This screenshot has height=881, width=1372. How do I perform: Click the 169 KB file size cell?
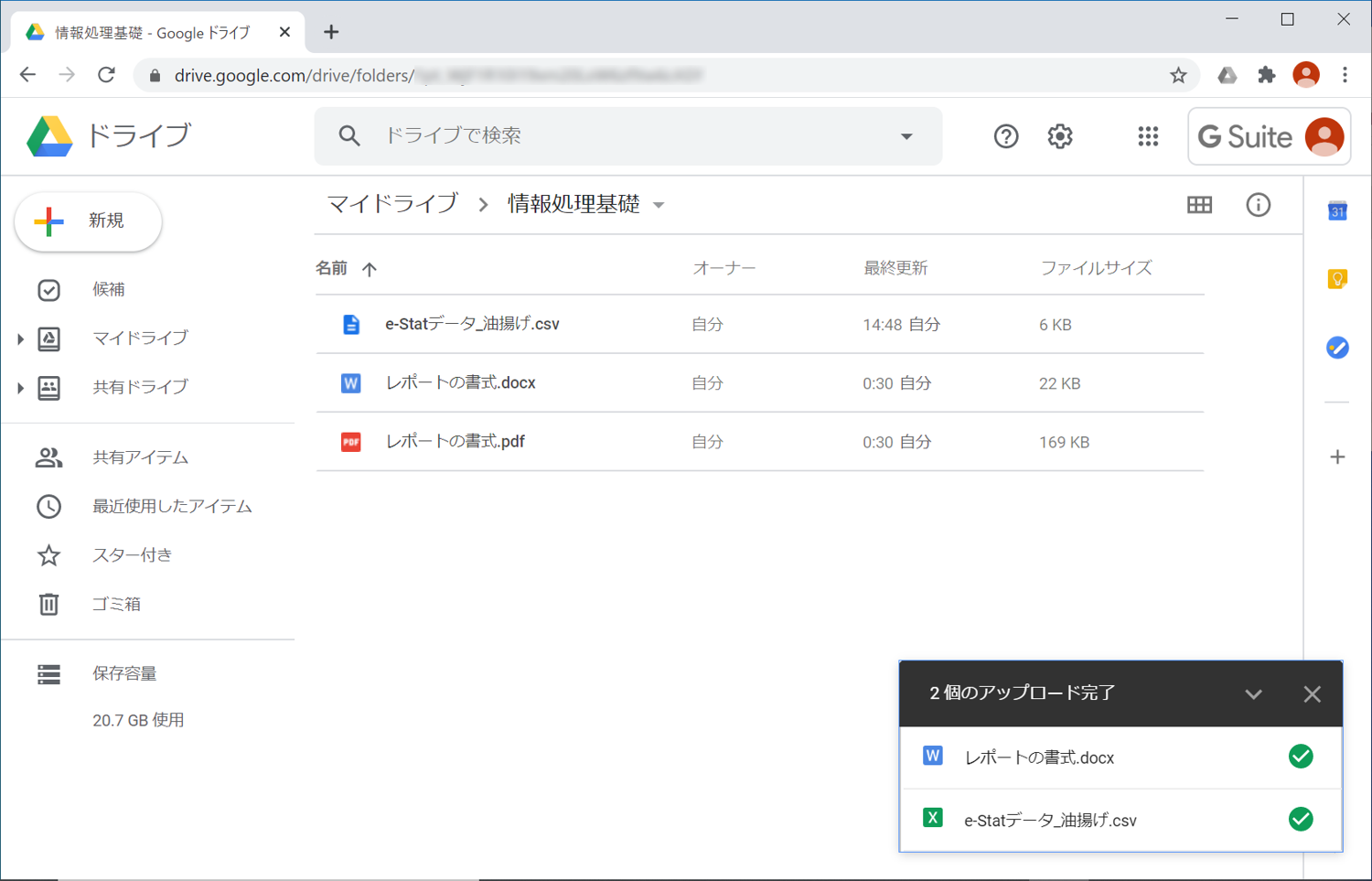(x=1064, y=443)
